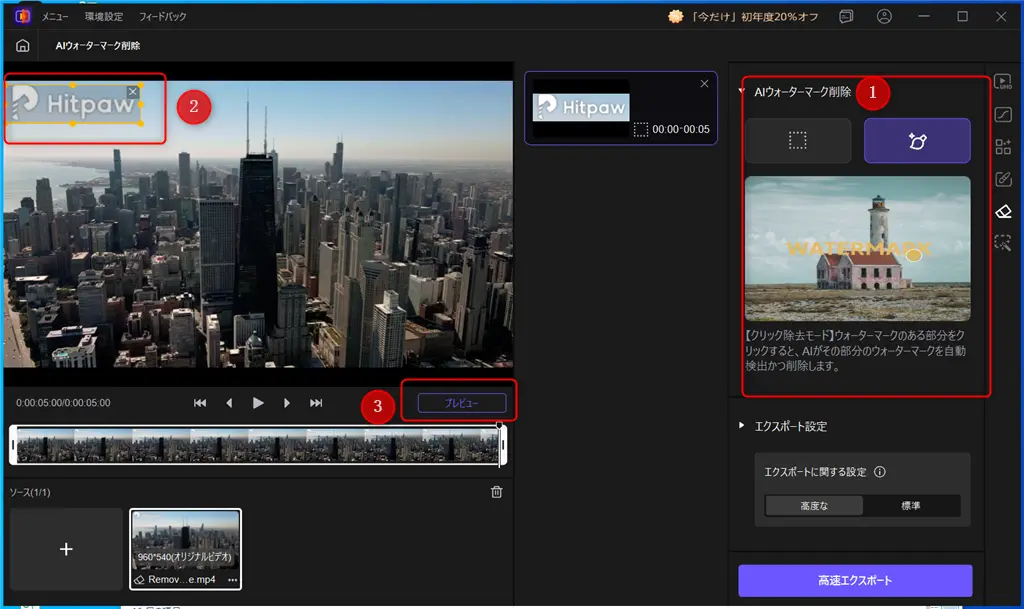
Task: Start export with 高速エクスポート button
Action: (855, 581)
